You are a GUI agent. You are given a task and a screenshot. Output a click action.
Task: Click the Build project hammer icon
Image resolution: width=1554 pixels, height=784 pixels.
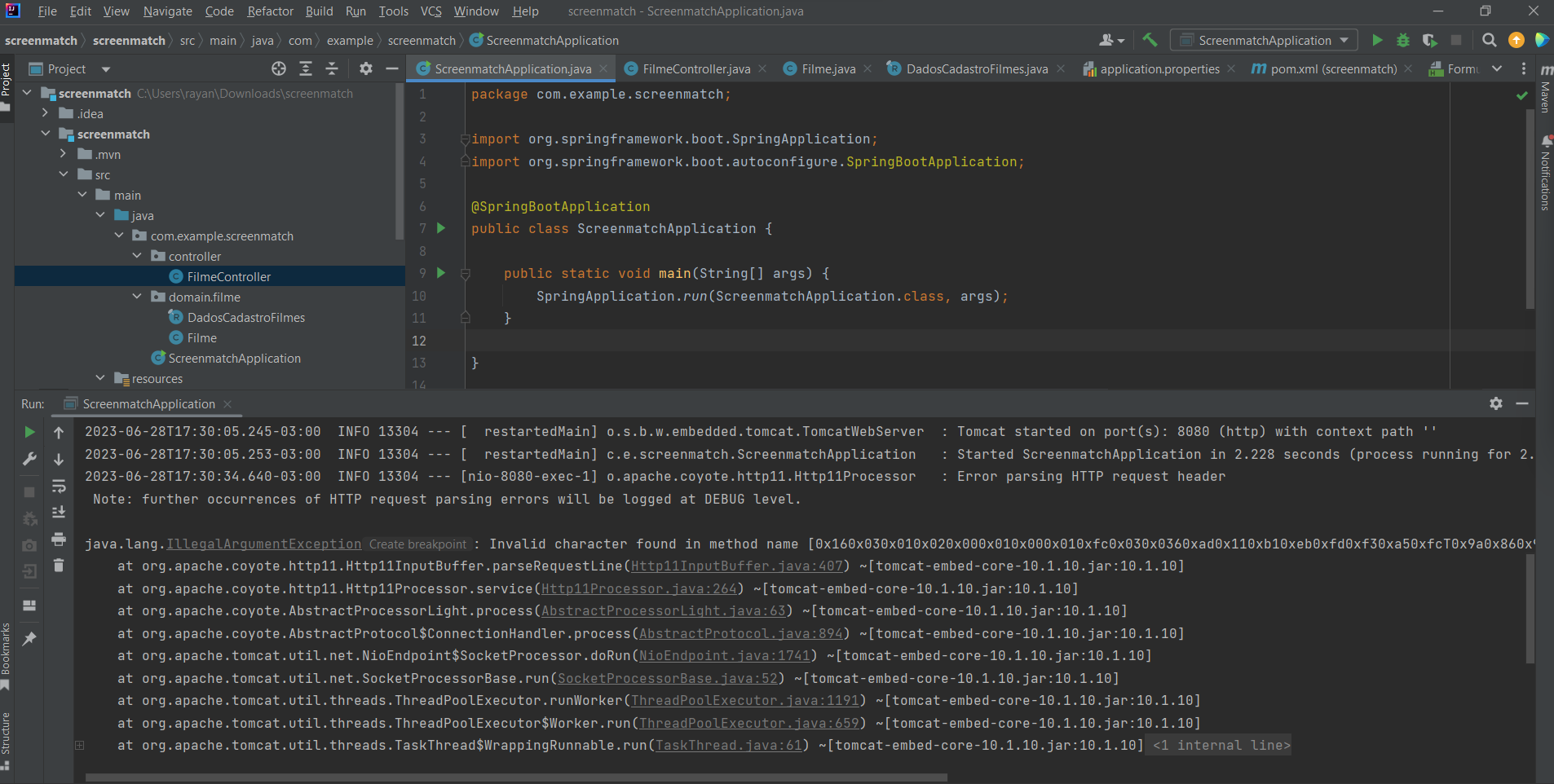click(x=1150, y=40)
